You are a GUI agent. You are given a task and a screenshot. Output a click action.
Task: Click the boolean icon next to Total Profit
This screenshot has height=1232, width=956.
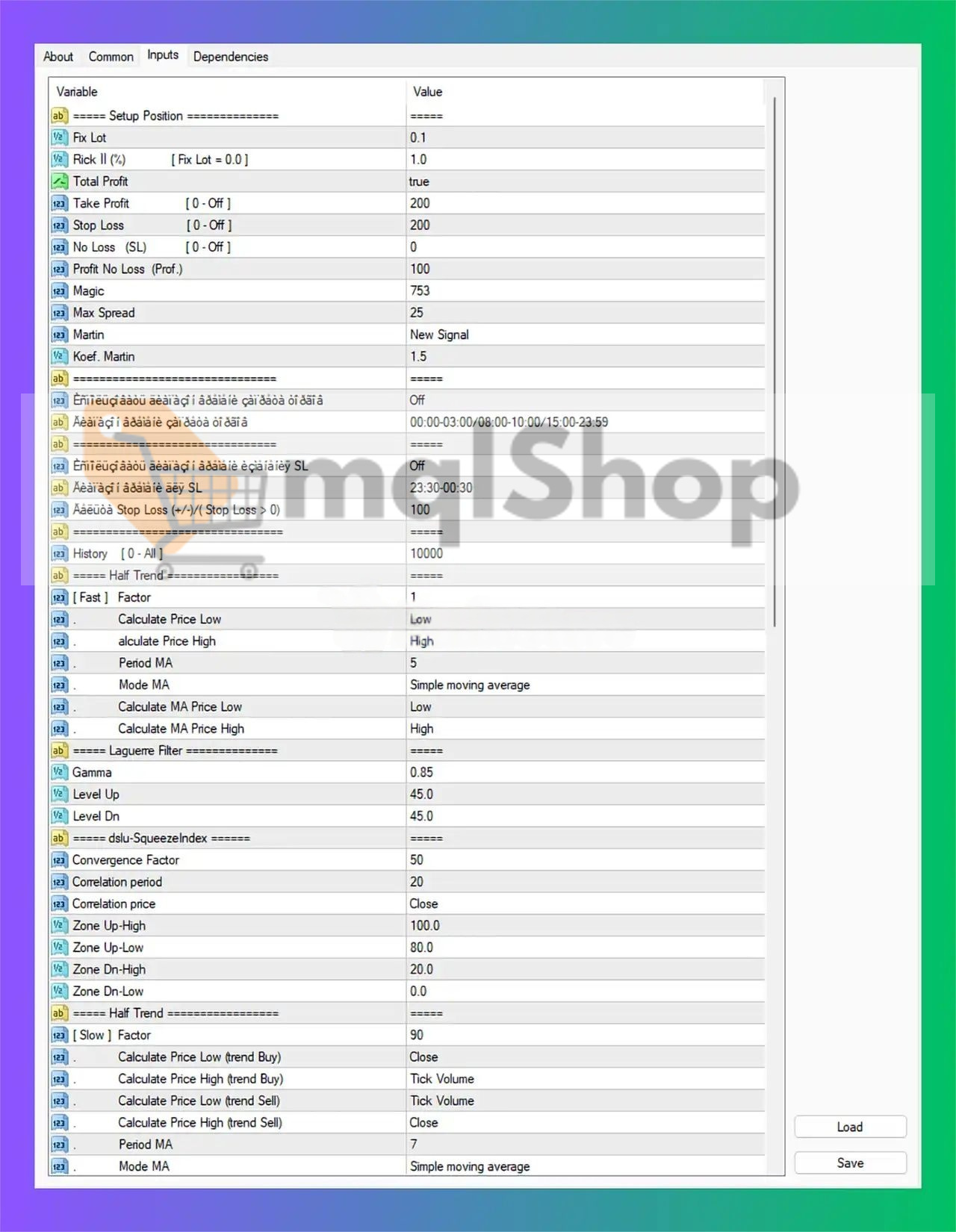pos(59,181)
